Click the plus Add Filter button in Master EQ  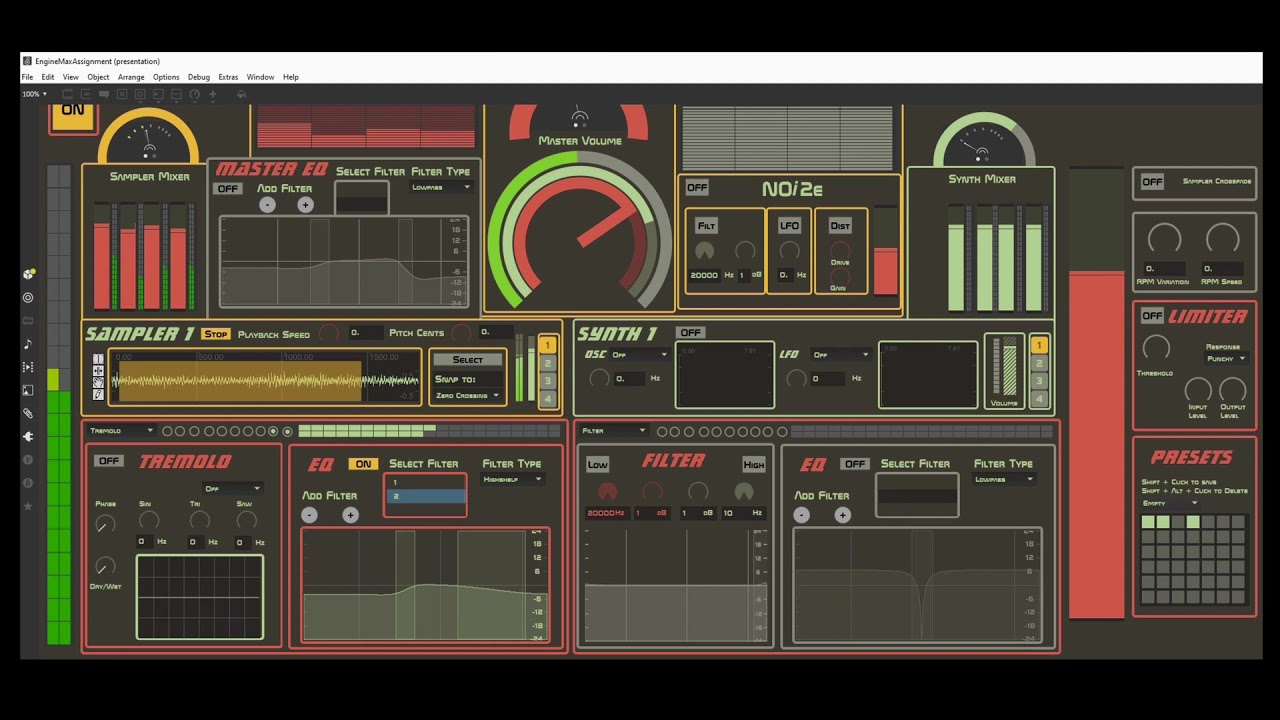coord(305,204)
